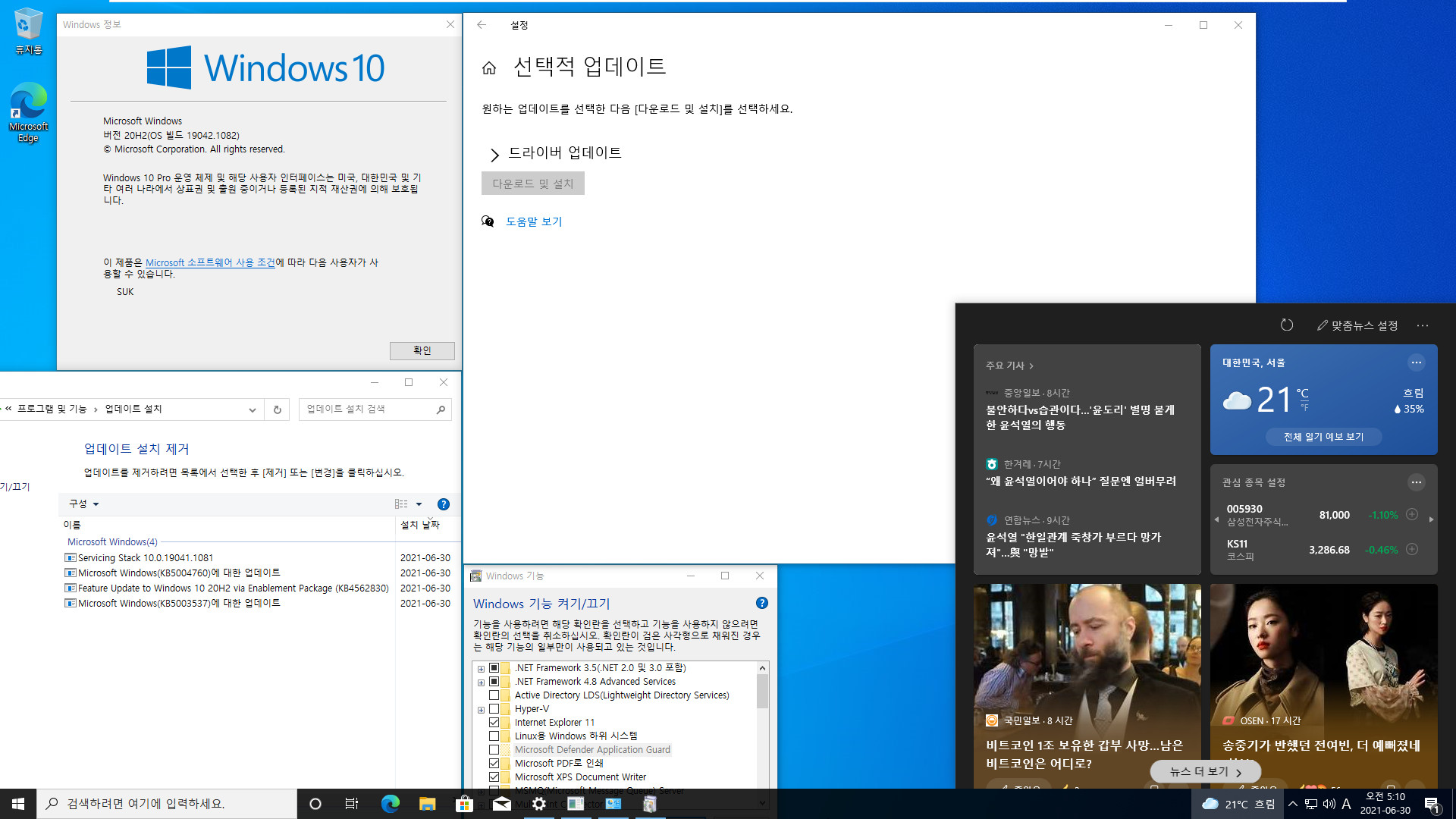
Task: Click the search magnifier in 업데이트 설치 검색
Action: pyautogui.click(x=441, y=409)
